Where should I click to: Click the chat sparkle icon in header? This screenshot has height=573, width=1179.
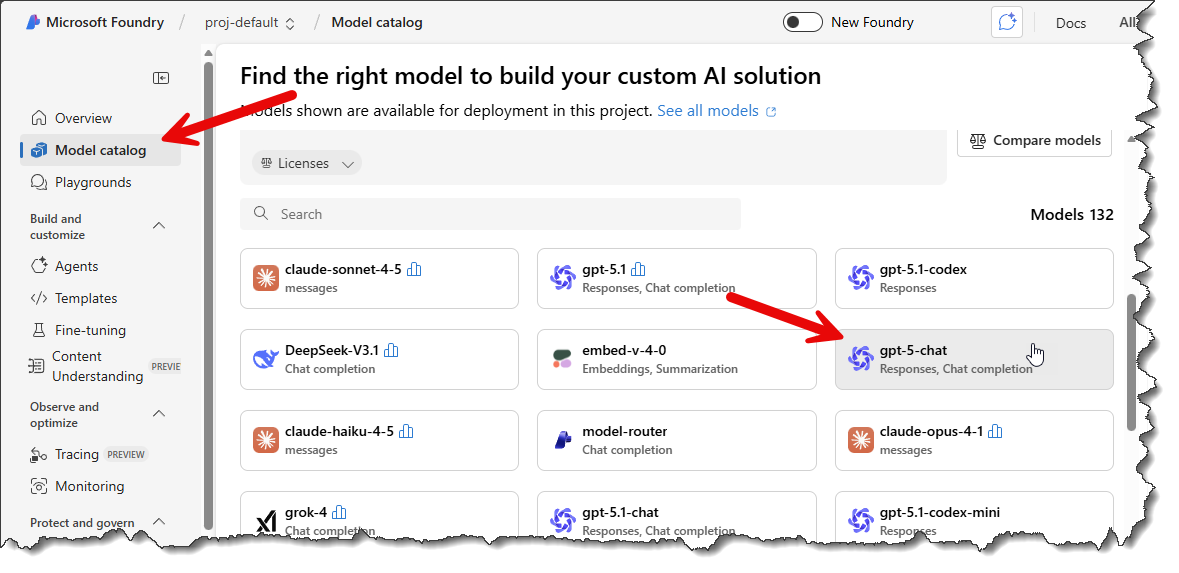click(1007, 22)
